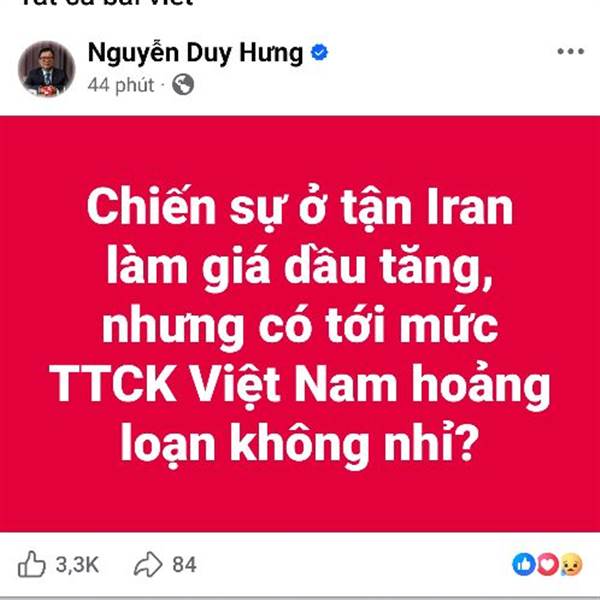Click the share arrow icon

[x=148, y=564]
